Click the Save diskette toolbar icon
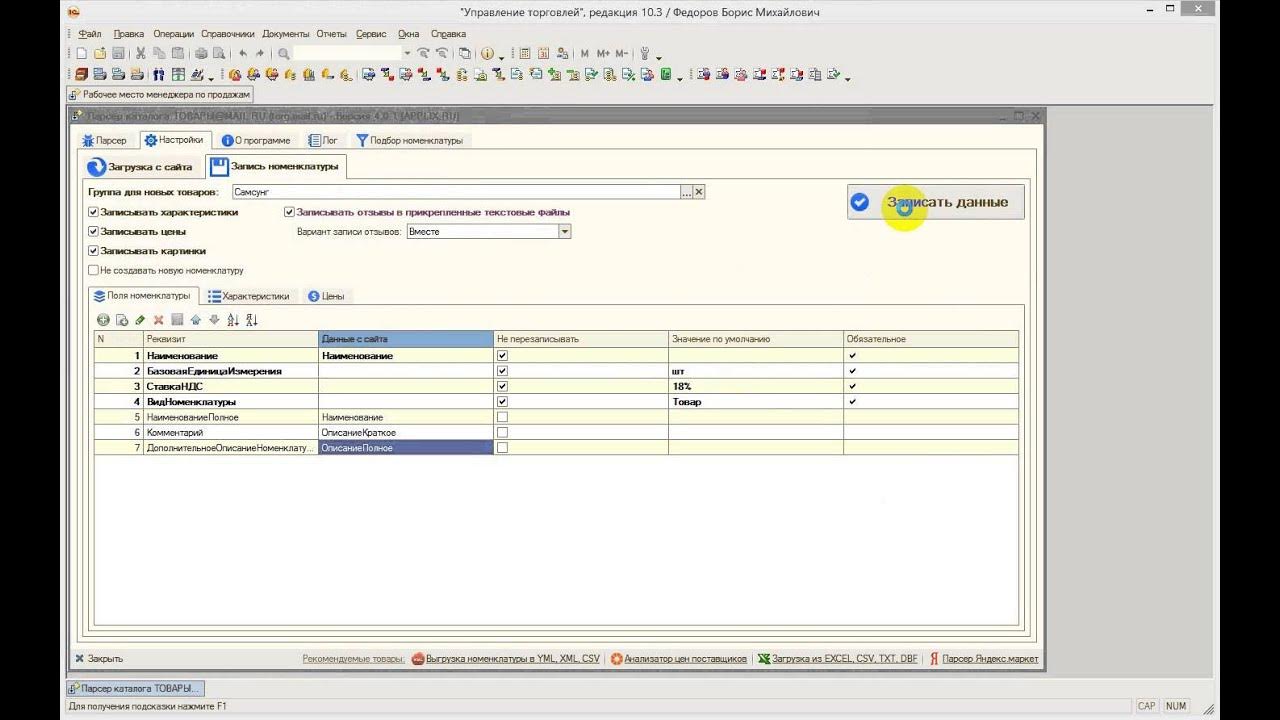 point(118,53)
